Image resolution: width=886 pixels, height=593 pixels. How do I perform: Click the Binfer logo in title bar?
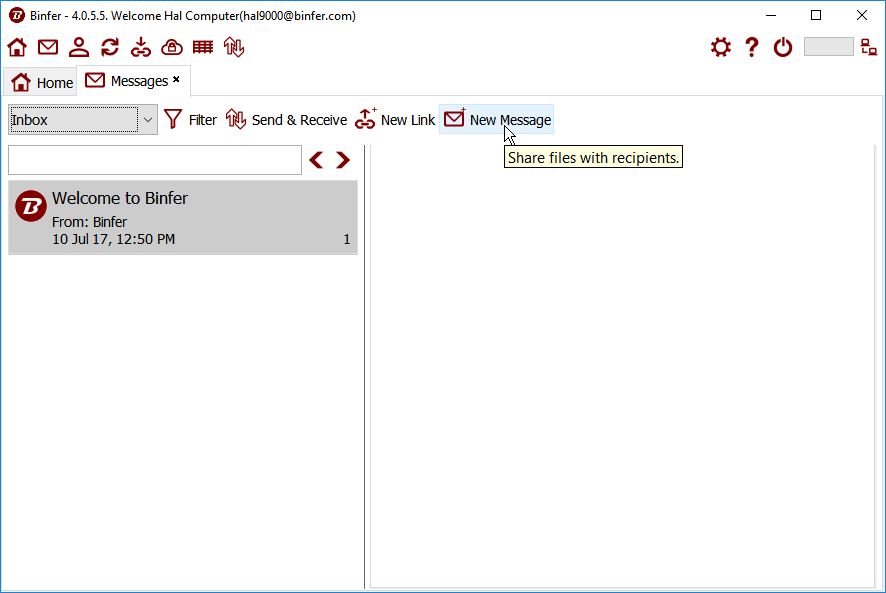tap(17, 15)
